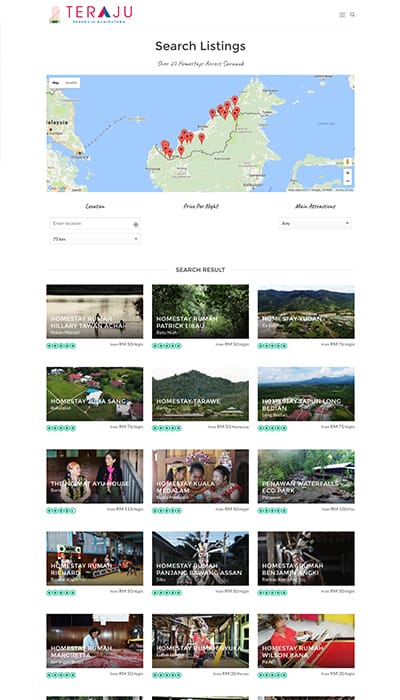Open Homestay Rumah Margretta listing
The image size is (400, 700).
tap(95, 641)
